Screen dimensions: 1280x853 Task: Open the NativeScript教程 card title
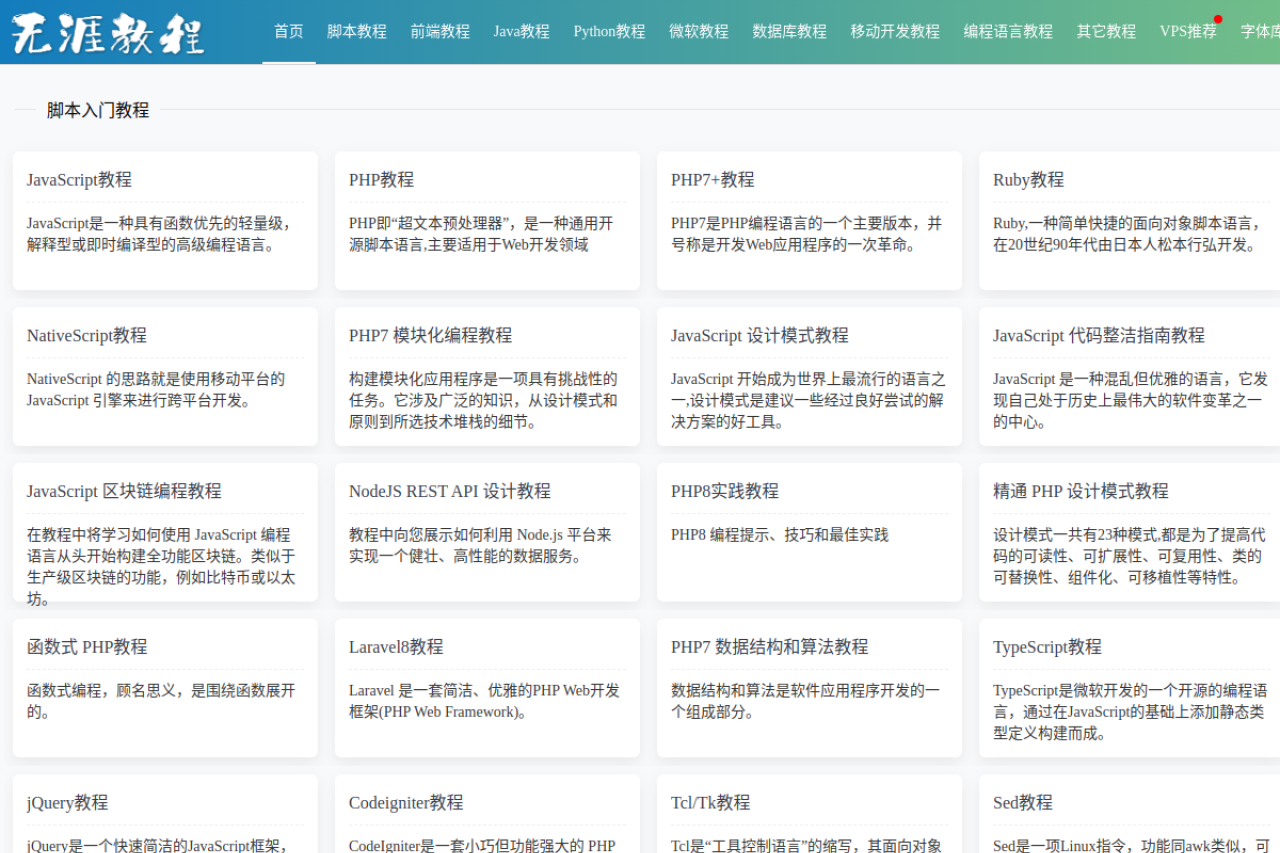[87, 335]
